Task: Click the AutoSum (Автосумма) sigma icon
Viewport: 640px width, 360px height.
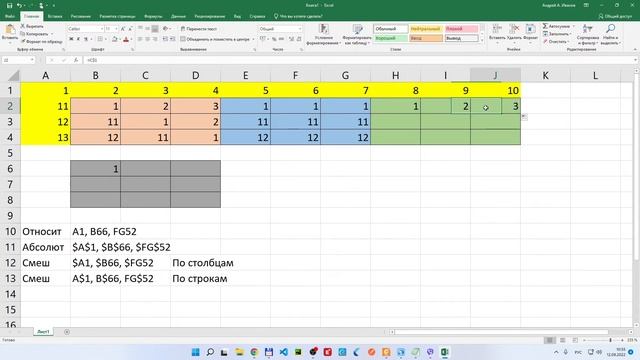Action: point(545,26)
